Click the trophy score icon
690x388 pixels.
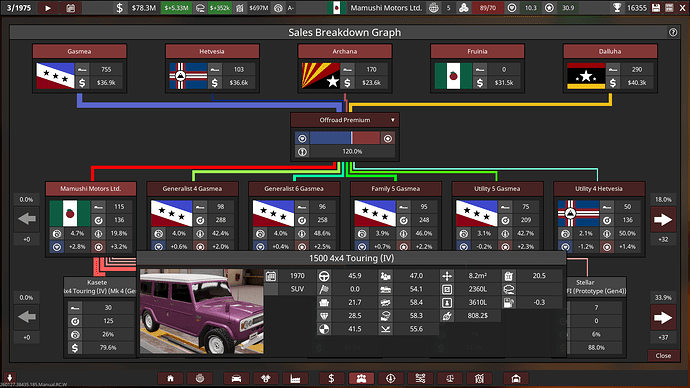(617, 8)
